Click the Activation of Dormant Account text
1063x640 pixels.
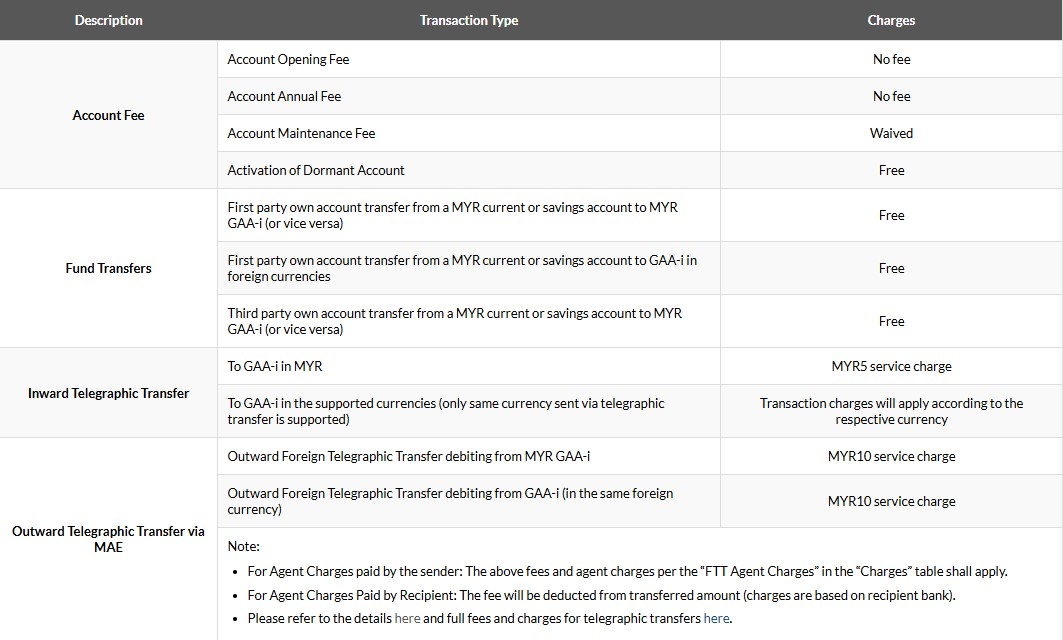pyautogui.click(x=316, y=170)
